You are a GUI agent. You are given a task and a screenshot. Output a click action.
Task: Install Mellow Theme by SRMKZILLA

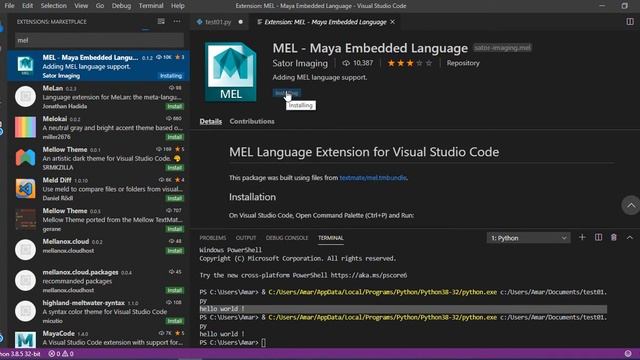click(174, 168)
